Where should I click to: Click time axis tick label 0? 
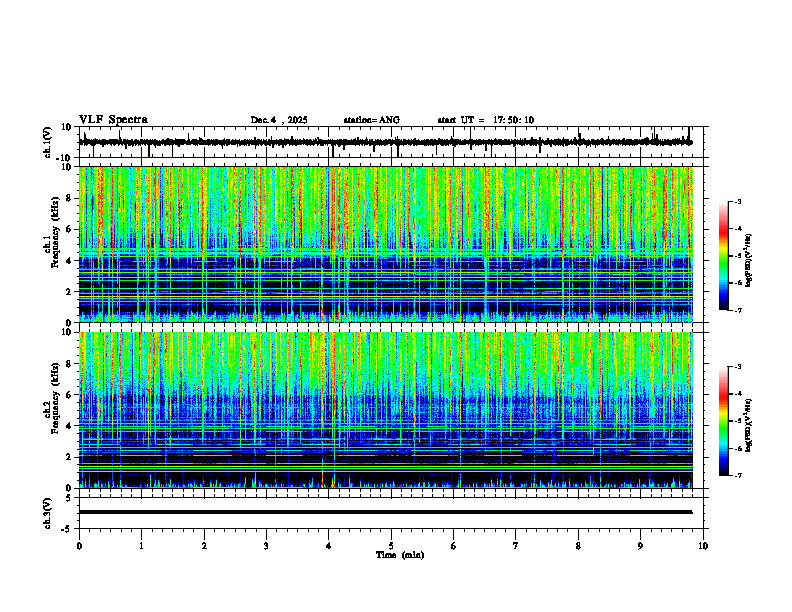(x=79, y=546)
